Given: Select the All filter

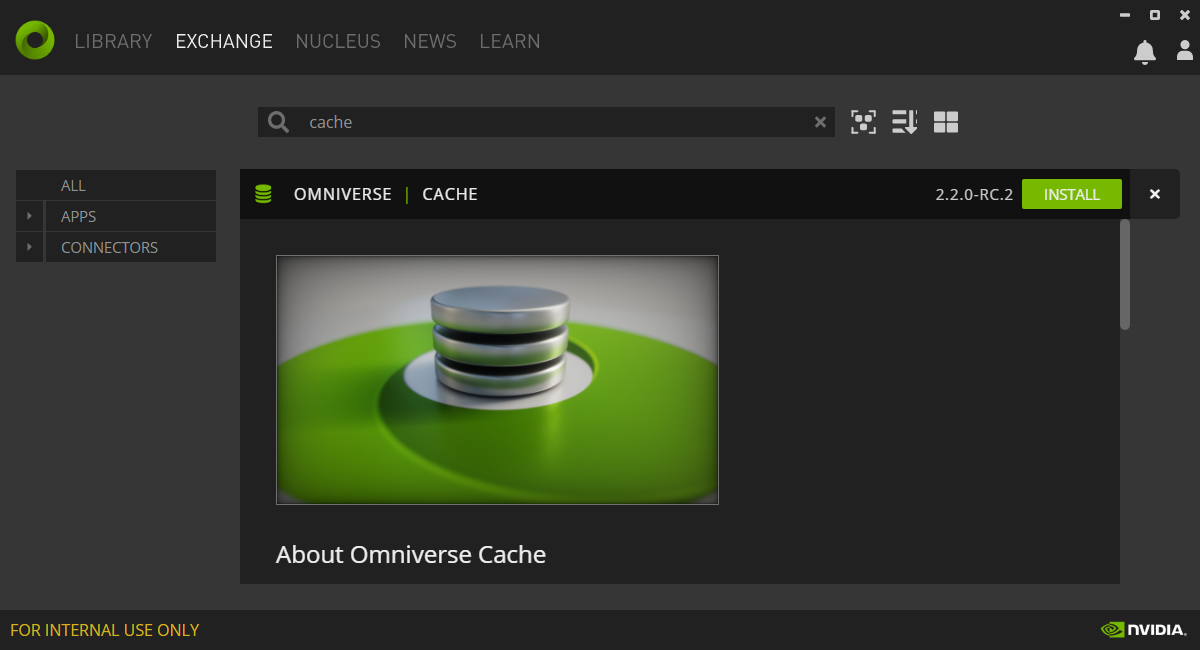Looking at the screenshot, I should pyautogui.click(x=116, y=185).
